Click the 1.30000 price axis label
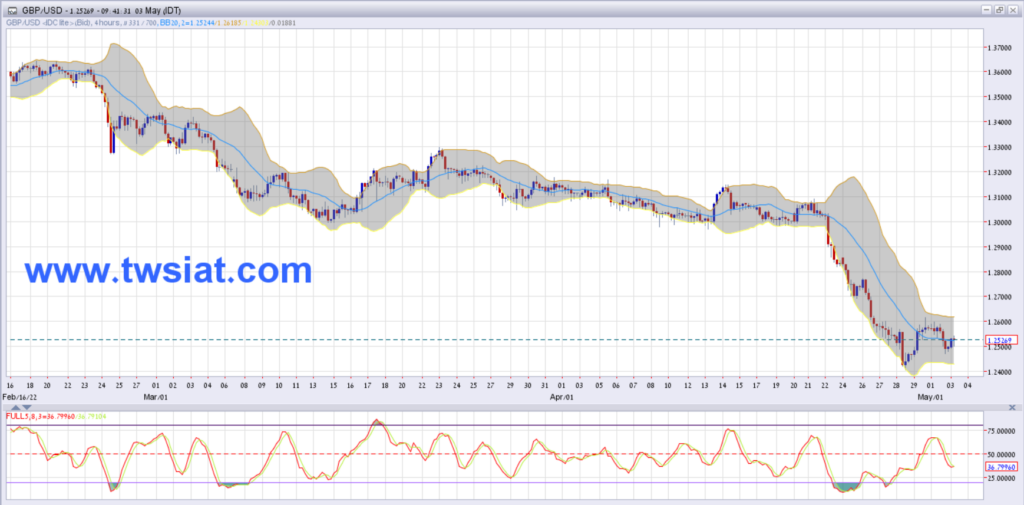This screenshot has height=505, width=1024. (x=998, y=223)
